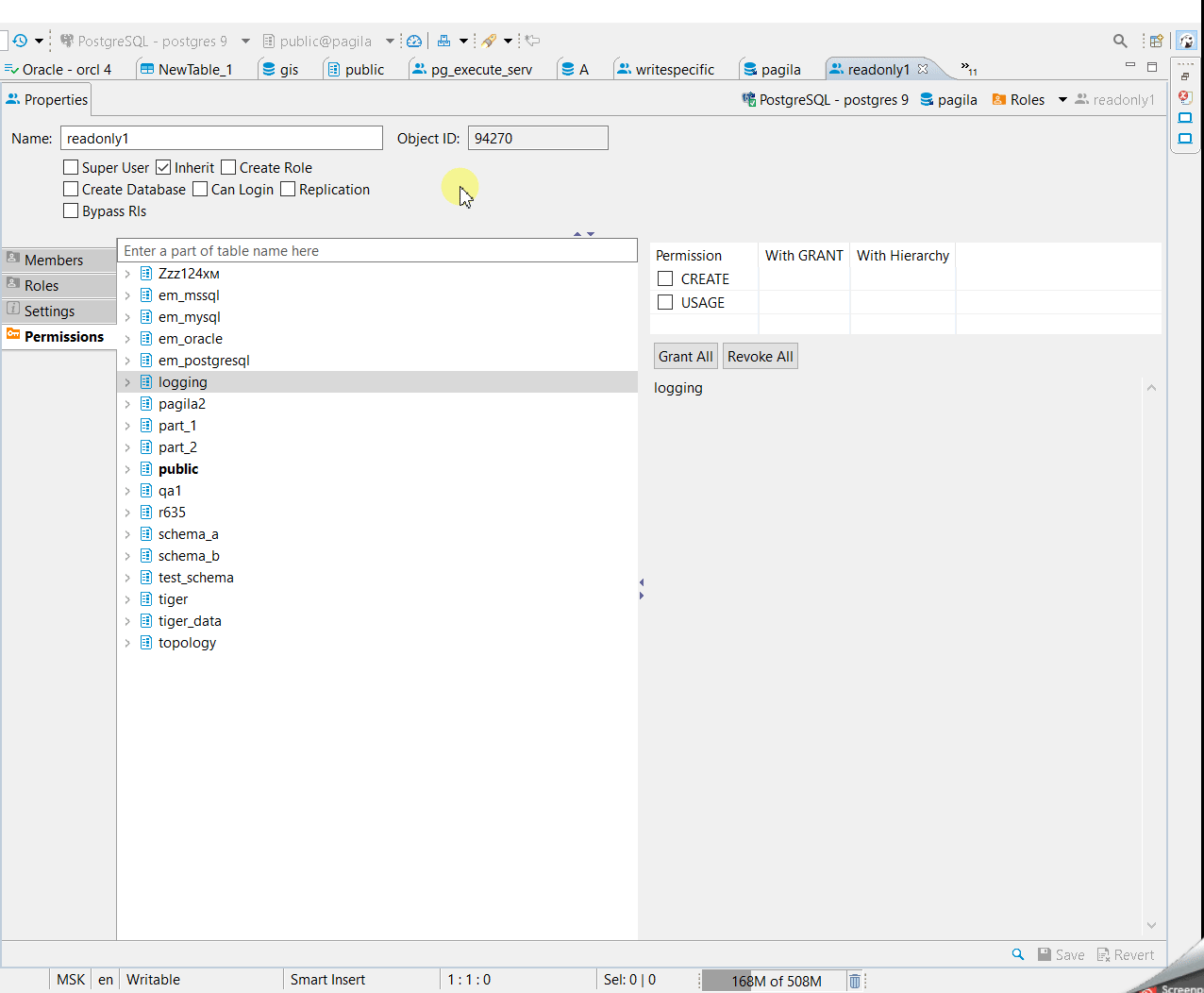Image resolution: width=1204 pixels, height=993 pixels.
Task: Click the table name filter field
Action: point(377,250)
